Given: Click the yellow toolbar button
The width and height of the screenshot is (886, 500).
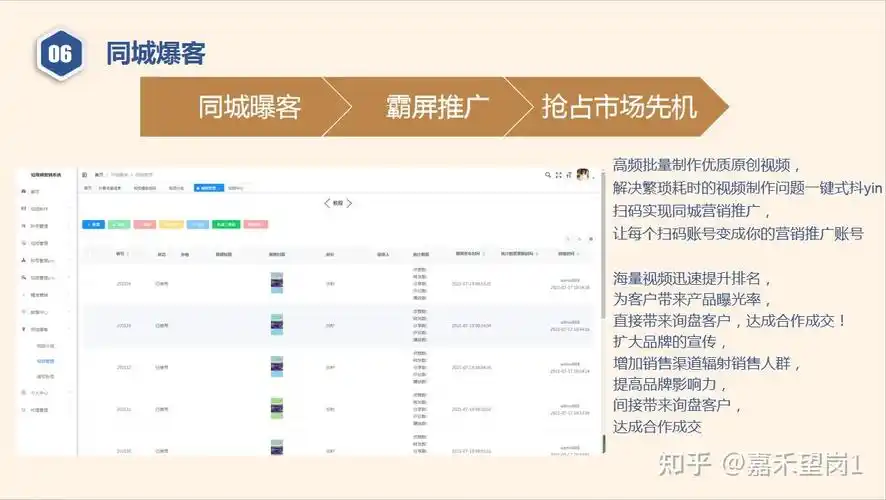Looking at the screenshot, I should (x=171, y=224).
